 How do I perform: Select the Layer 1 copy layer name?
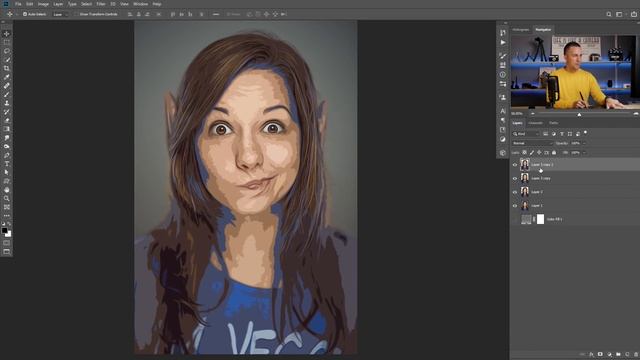point(541,178)
